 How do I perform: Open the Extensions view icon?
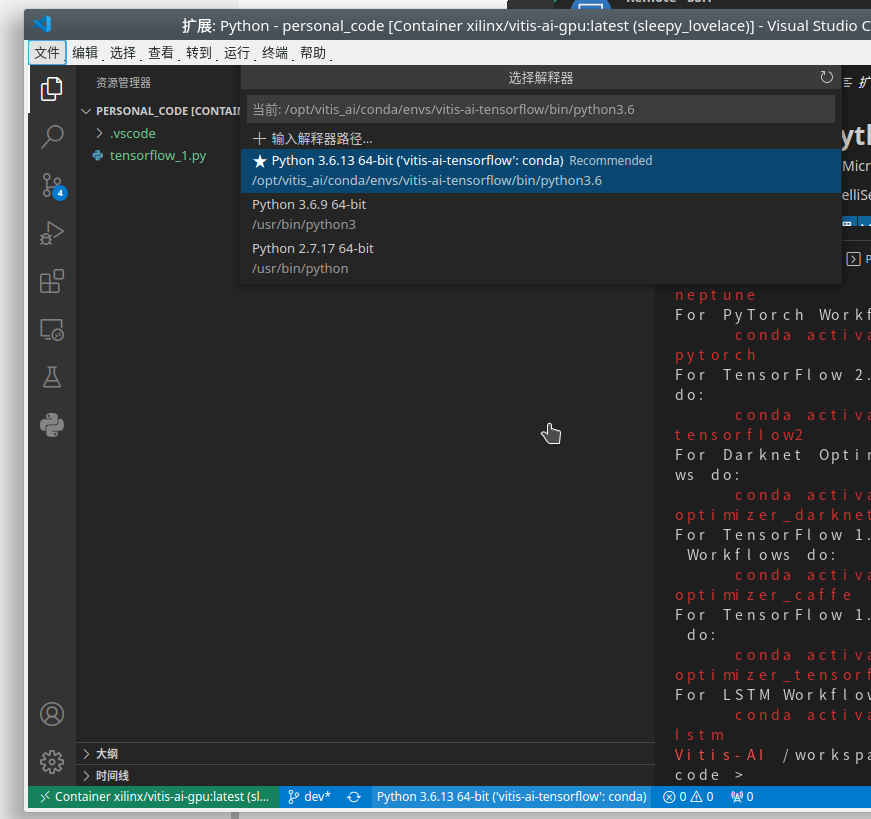click(x=52, y=281)
